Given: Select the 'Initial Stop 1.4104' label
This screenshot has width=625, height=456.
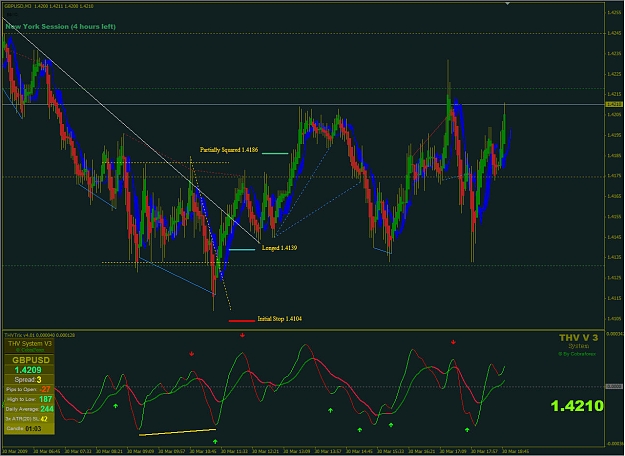Looking at the screenshot, I should coord(280,318).
